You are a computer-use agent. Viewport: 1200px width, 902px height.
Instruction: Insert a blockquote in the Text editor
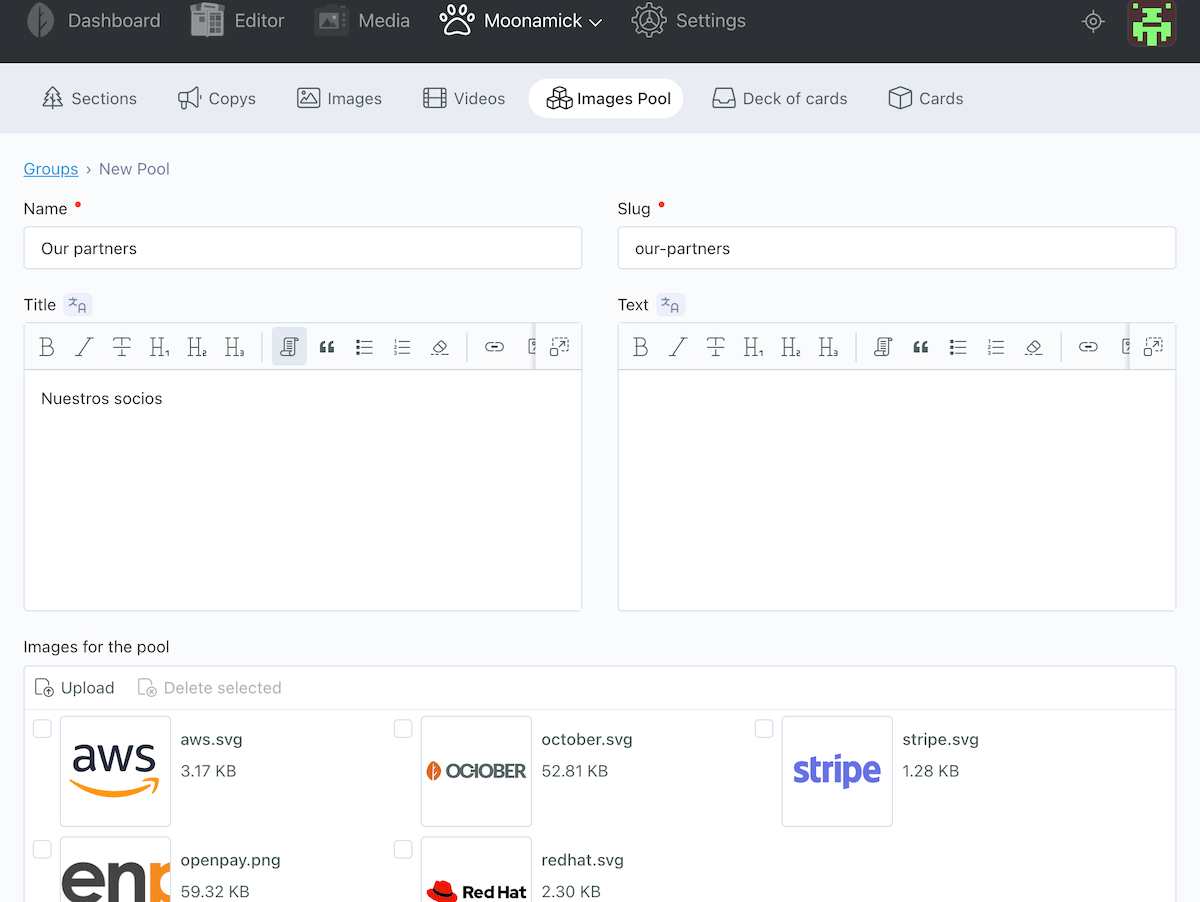(x=921, y=347)
